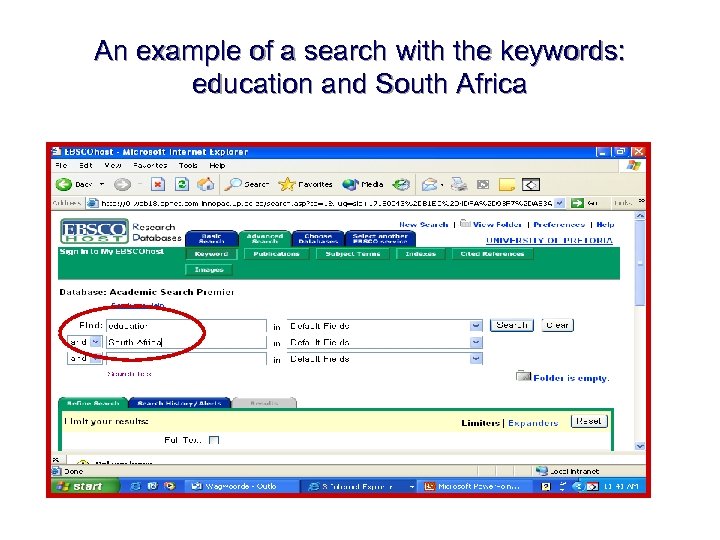Click the IE Back arrow icon
Screen dimensions: 720x540
coord(64,185)
